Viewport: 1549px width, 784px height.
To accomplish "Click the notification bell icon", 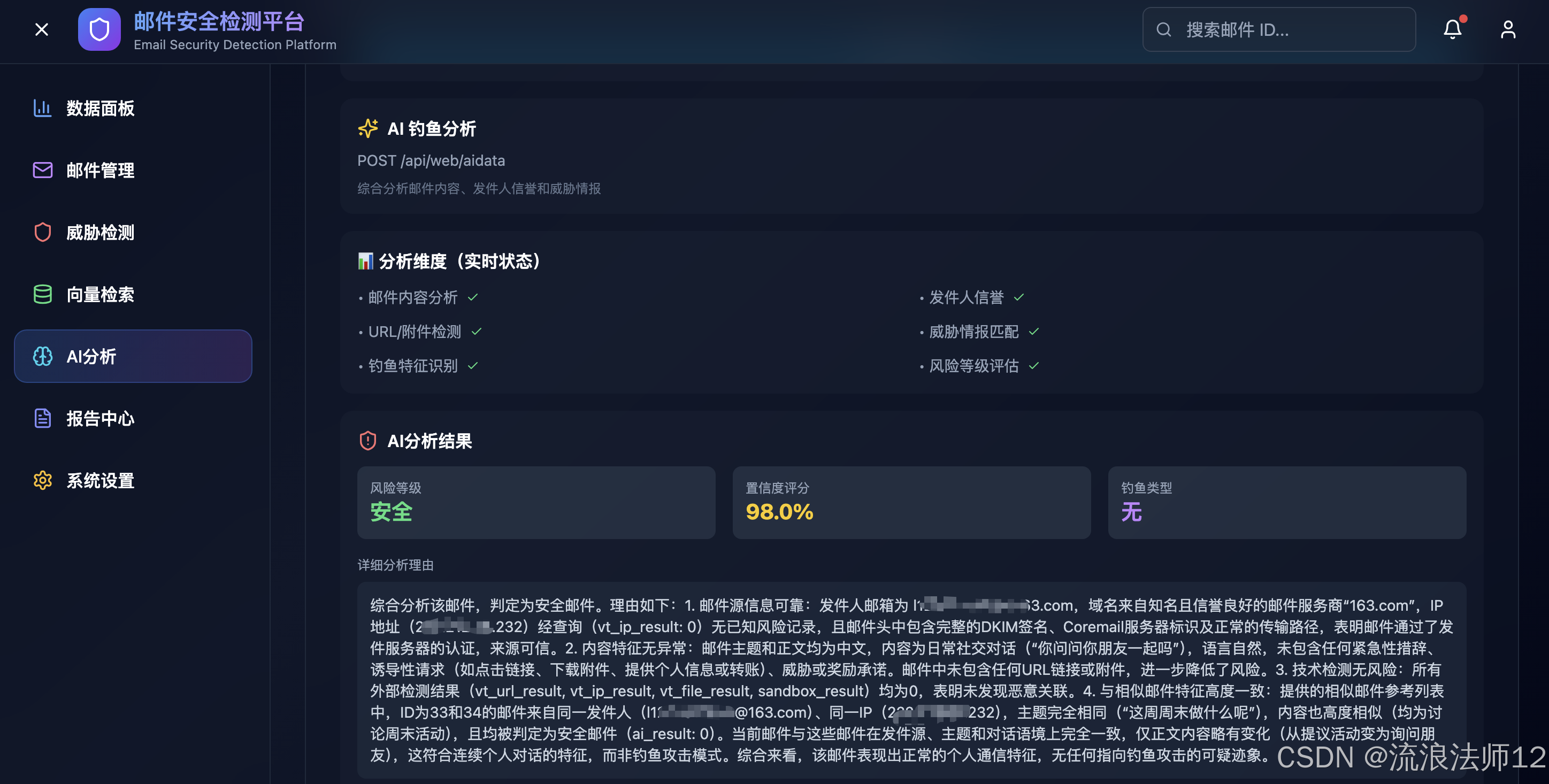I will coord(1452,29).
